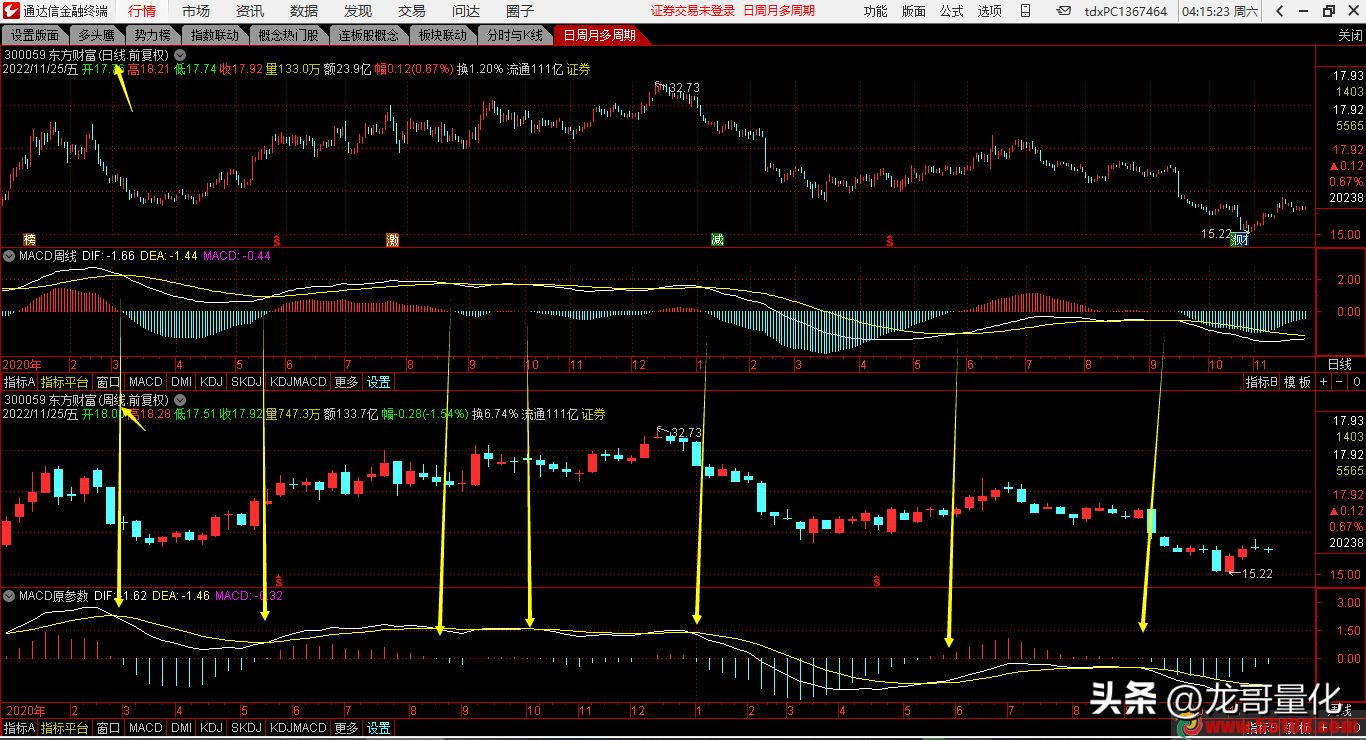Switch to the 板块联动 tab
1366x740 pixels.
(443, 35)
